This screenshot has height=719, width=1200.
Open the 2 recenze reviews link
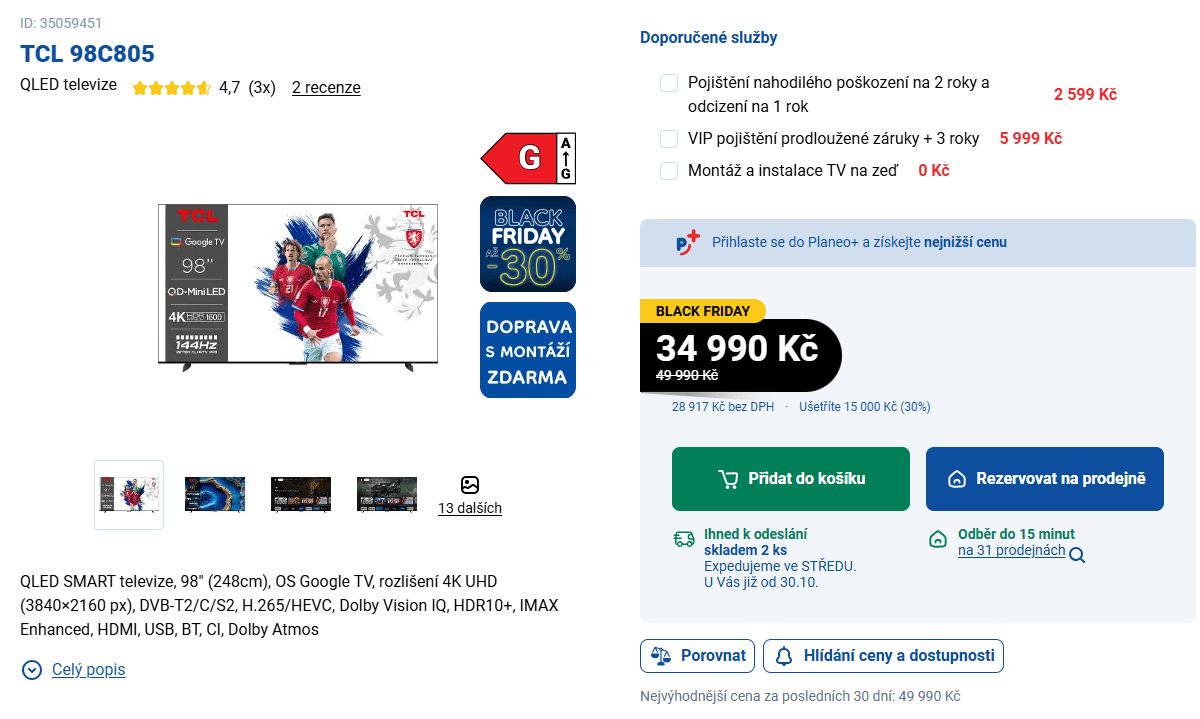[x=326, y=88]
